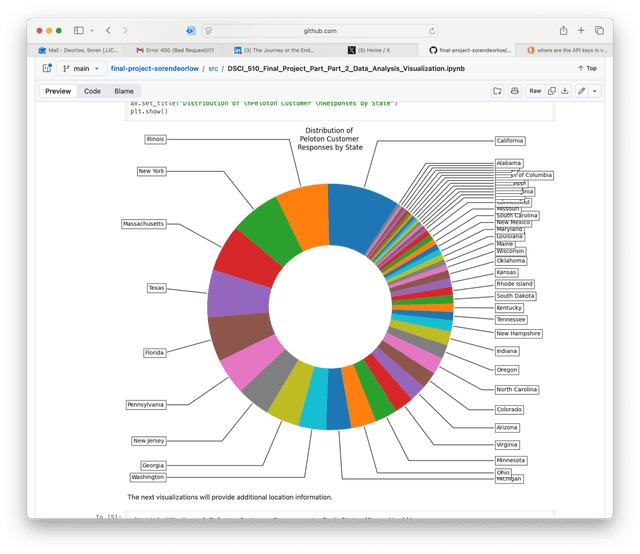
Task: Jump to Top of the file
Action: click(587, 68)
